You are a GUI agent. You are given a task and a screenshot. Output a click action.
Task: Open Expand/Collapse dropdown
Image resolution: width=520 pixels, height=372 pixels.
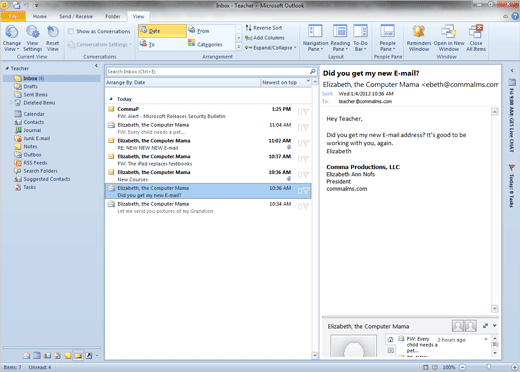pos(271,48)
